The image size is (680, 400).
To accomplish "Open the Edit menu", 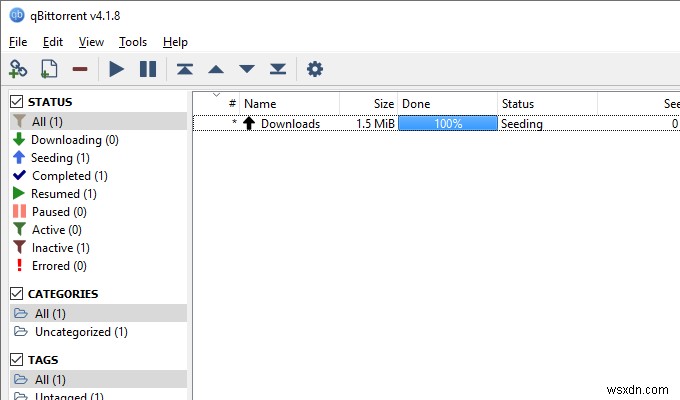I will pos(53,42).
